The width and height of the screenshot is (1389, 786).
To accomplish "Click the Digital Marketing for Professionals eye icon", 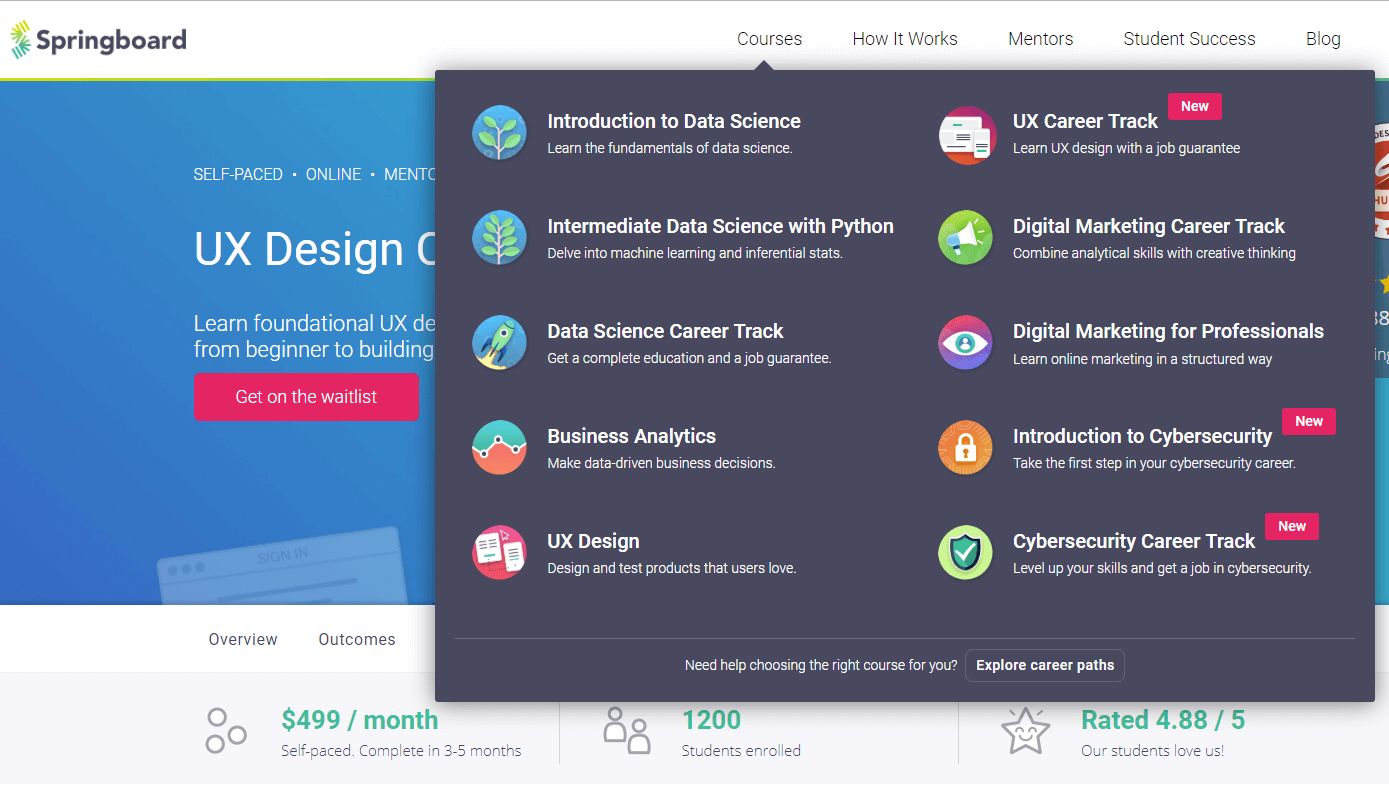I will point(965,343).
